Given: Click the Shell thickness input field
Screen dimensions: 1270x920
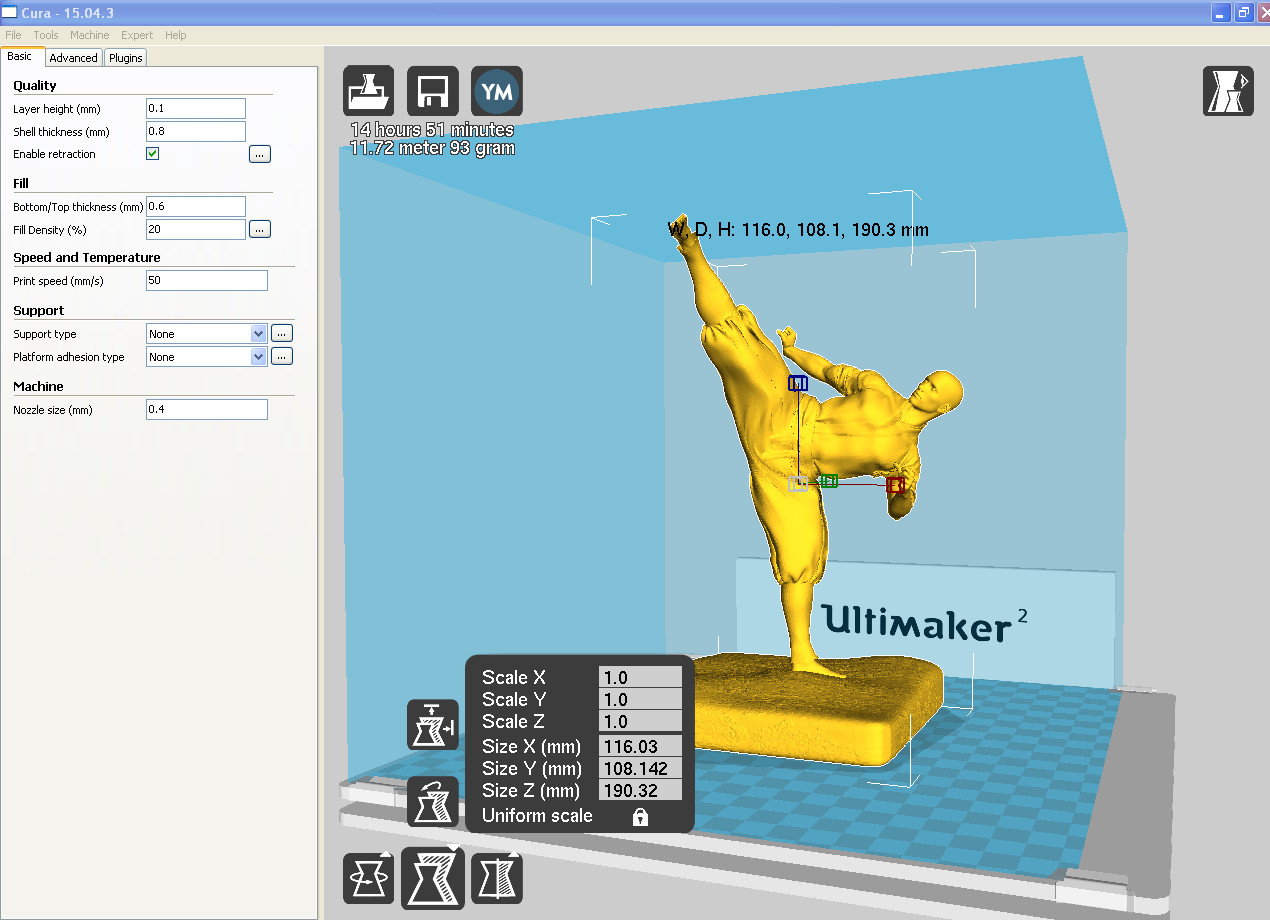Looking at the screenshot, I should (196, 131).
